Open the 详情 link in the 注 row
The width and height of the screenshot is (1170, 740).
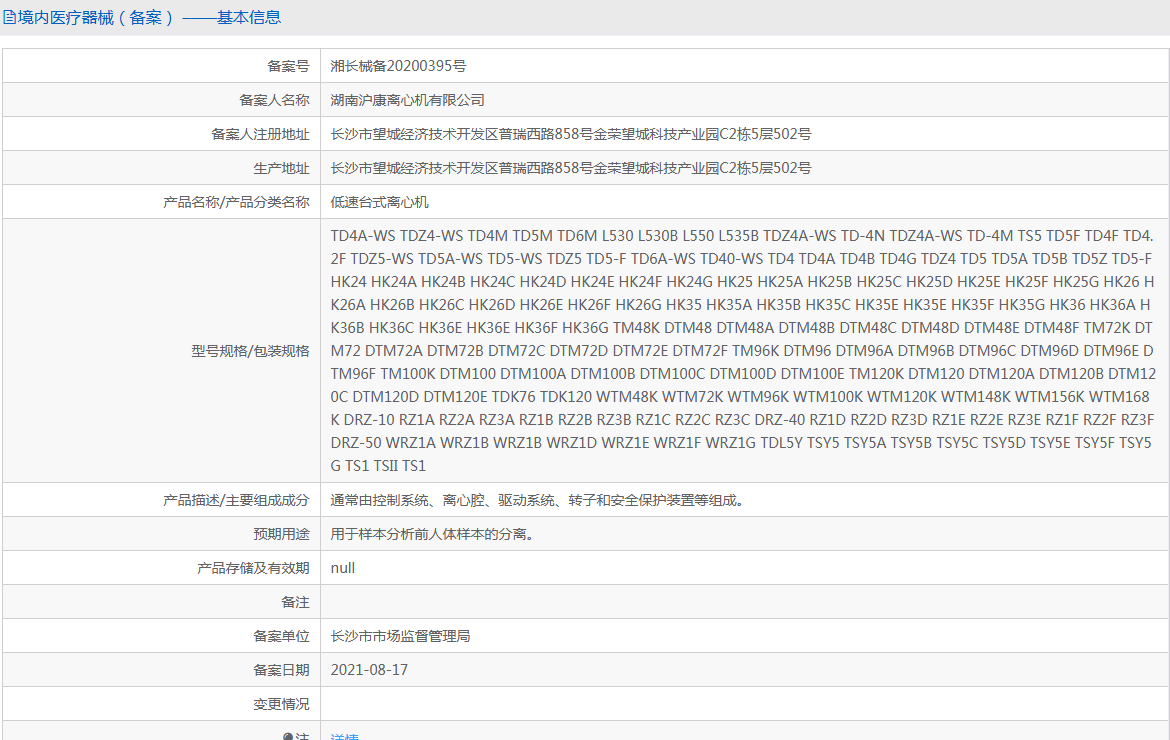click(x=344, y=737)
